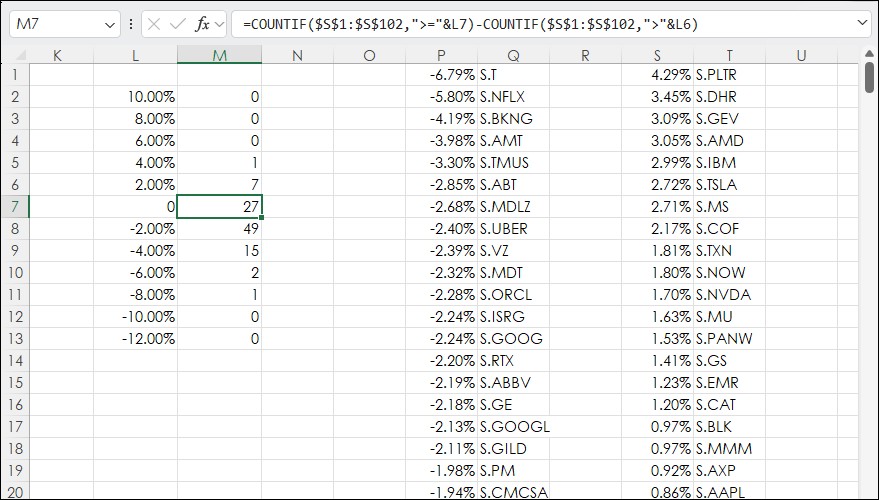The height and width of the screenshot is (500, 879).
Task: Click cell S.NFLX
Action: [513, 97]
